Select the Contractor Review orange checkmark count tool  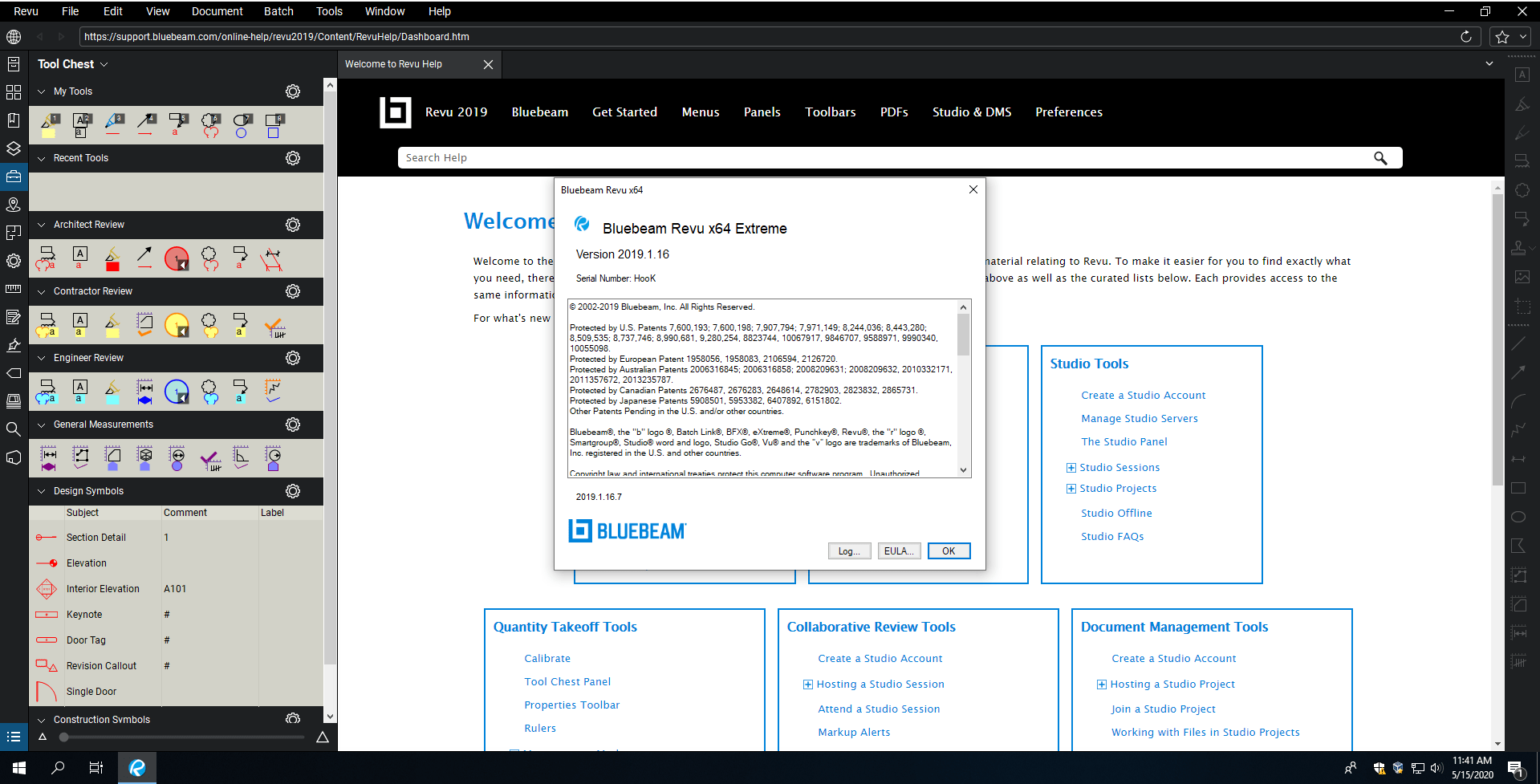click(x=274, y=326)
